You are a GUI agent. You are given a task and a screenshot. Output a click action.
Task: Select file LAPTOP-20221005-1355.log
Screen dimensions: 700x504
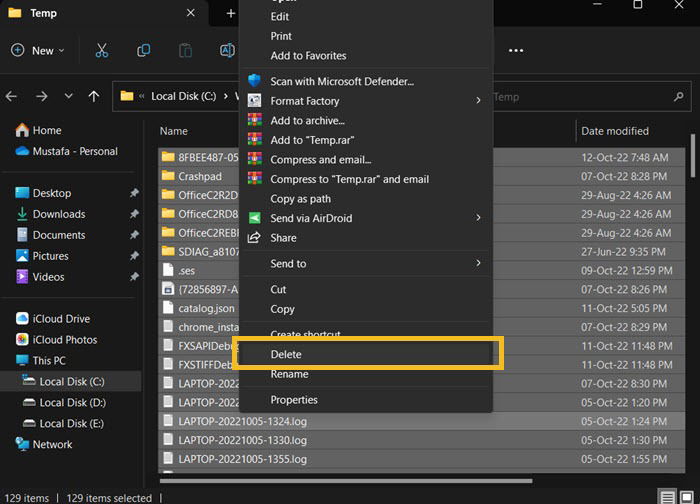[421, 459]
